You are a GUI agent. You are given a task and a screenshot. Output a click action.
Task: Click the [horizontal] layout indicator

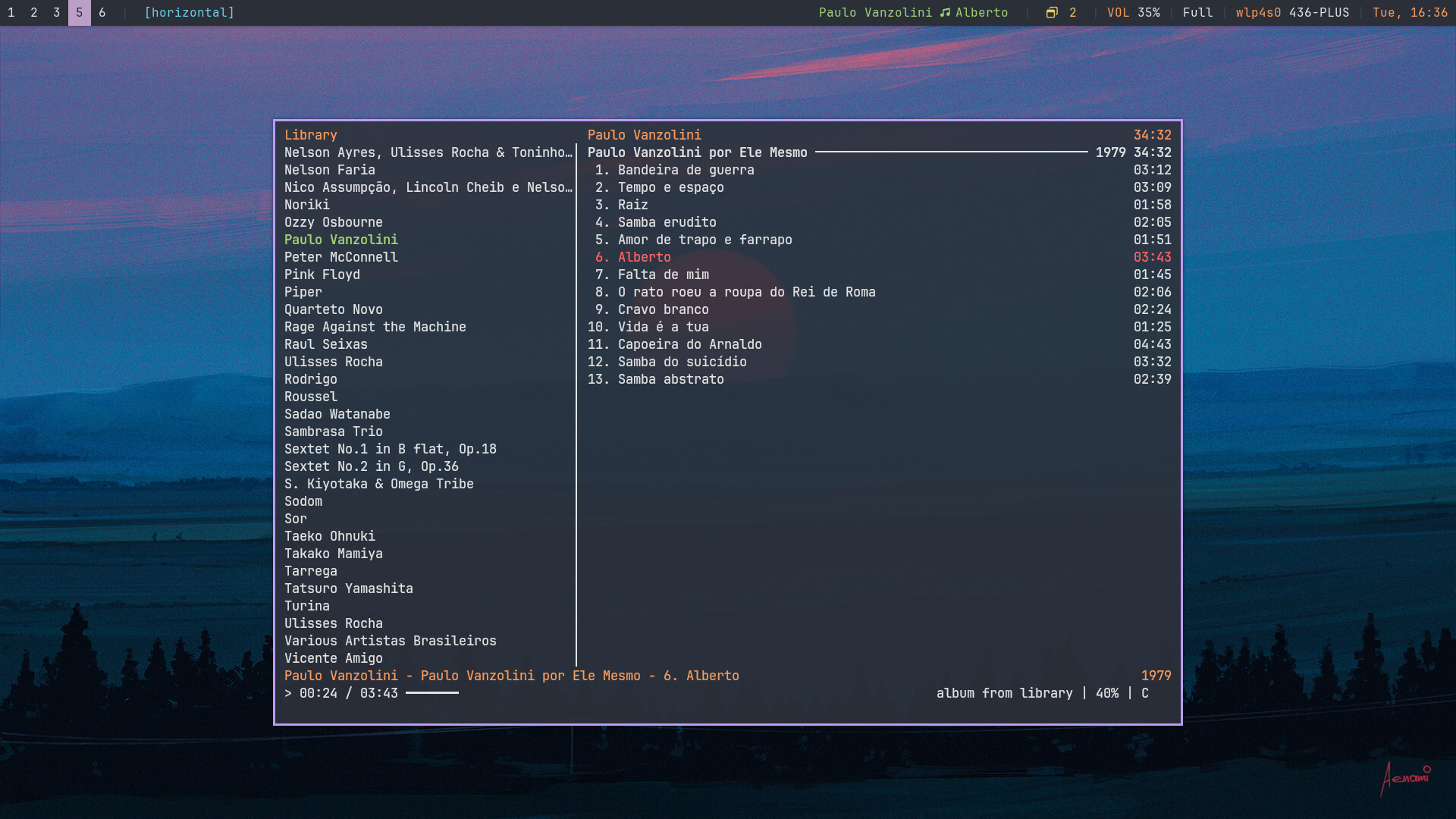tap(190, 12)
